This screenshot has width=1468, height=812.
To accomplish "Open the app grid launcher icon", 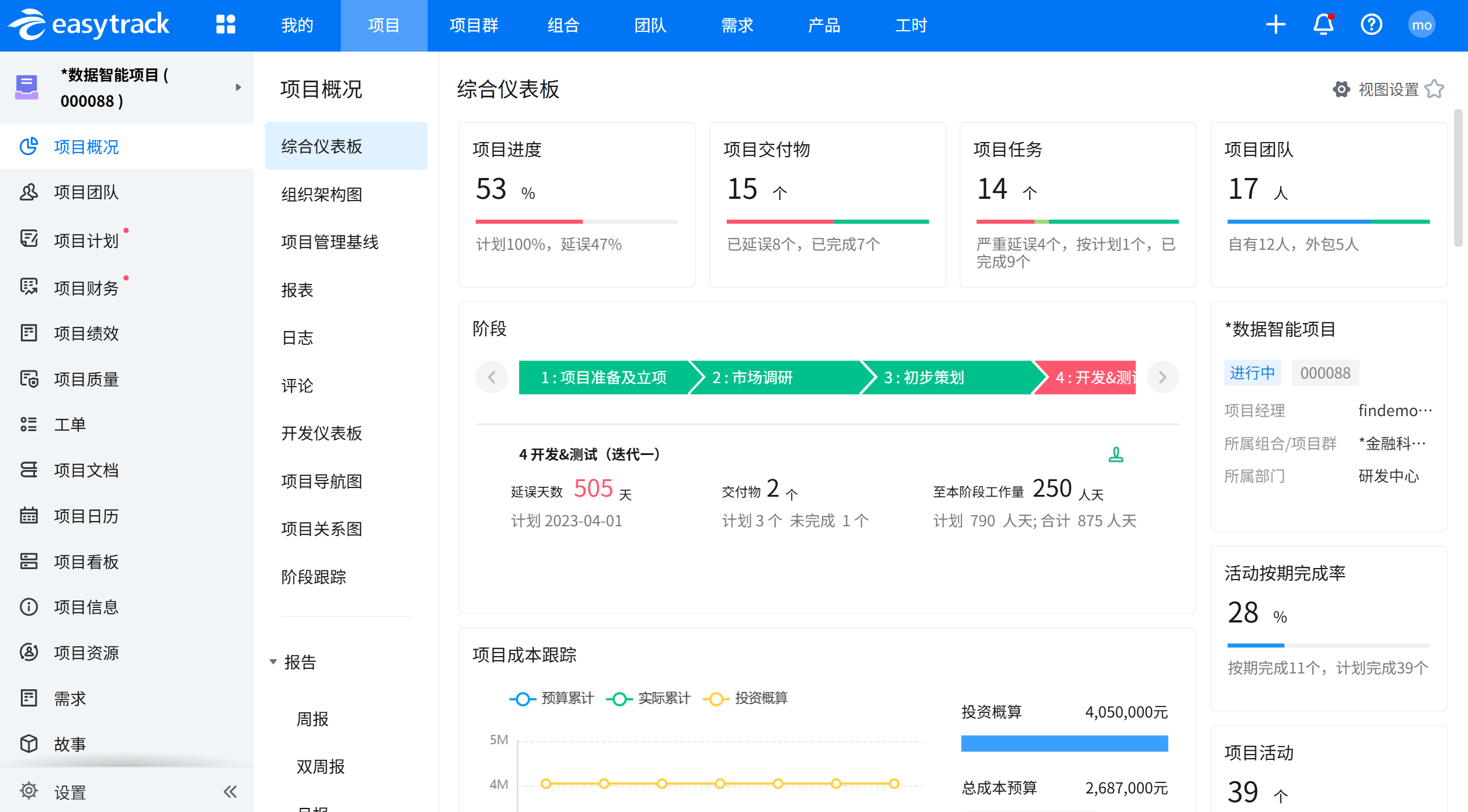I will [225, 25].
